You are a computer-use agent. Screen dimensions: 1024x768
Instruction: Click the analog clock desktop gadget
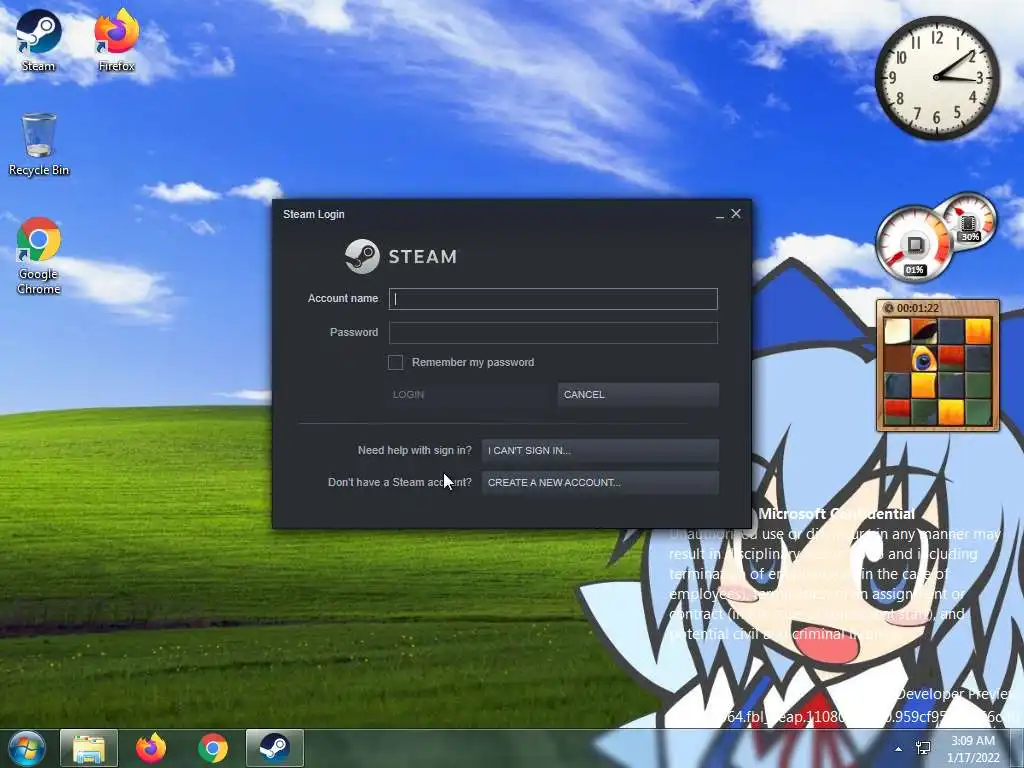click(x=937, y=78)
